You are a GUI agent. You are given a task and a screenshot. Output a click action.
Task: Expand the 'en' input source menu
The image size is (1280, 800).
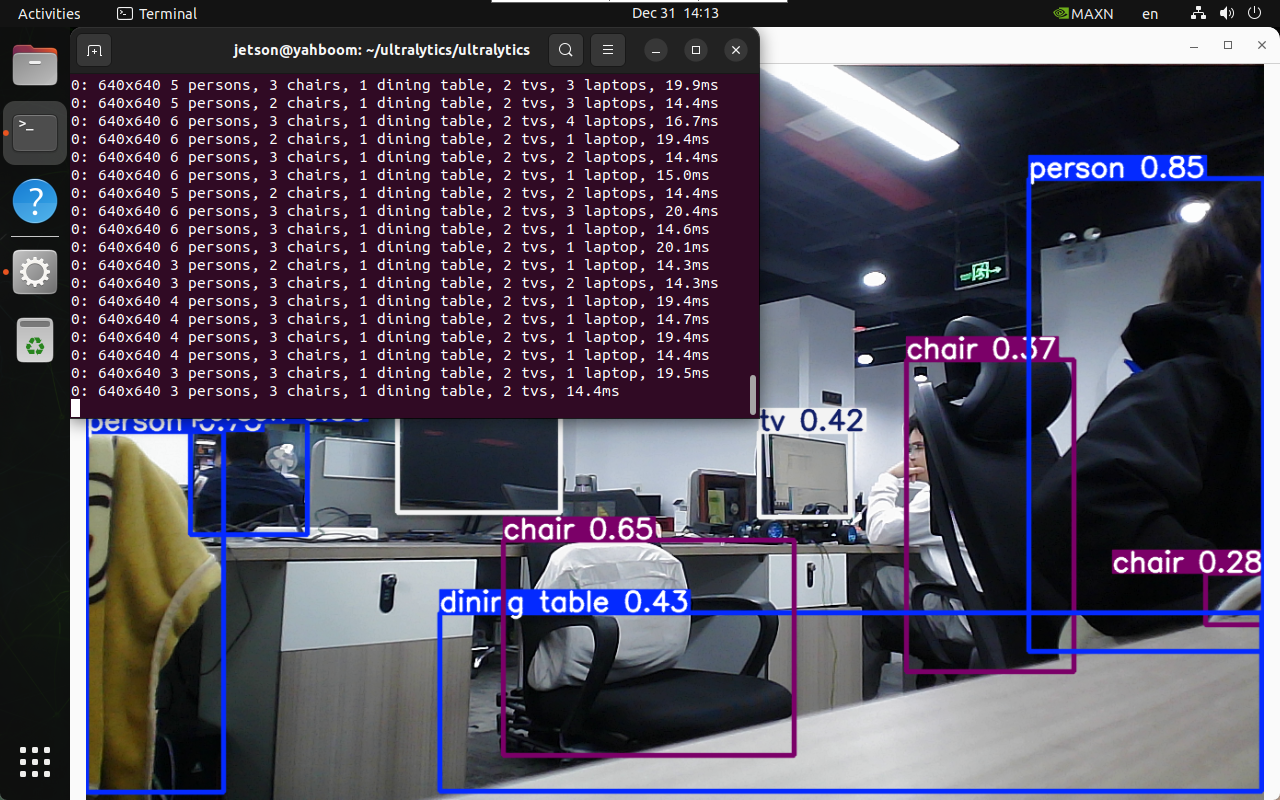click(x=1150, y=14)
